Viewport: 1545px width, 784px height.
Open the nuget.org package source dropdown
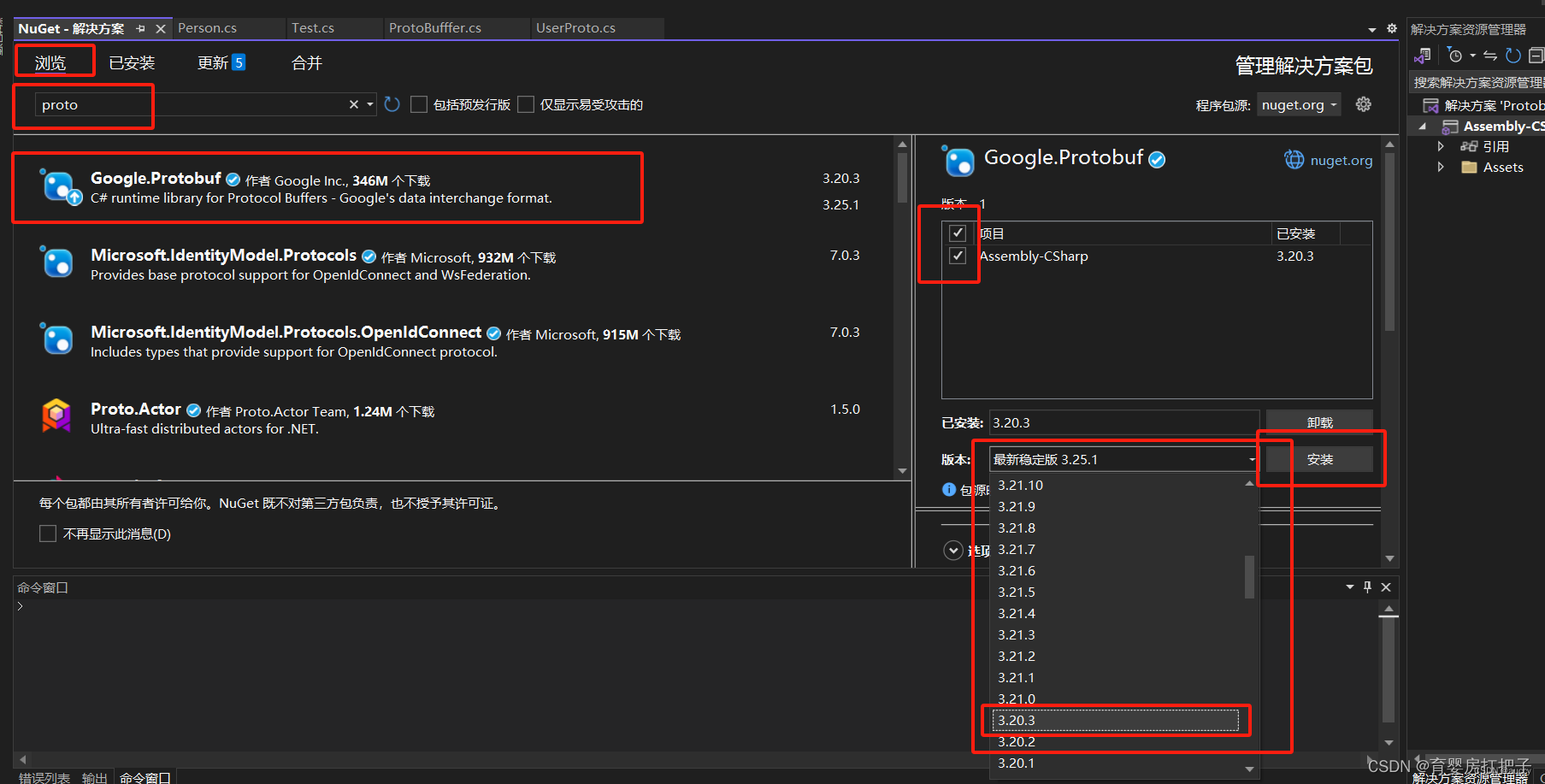coord(1299,104)
